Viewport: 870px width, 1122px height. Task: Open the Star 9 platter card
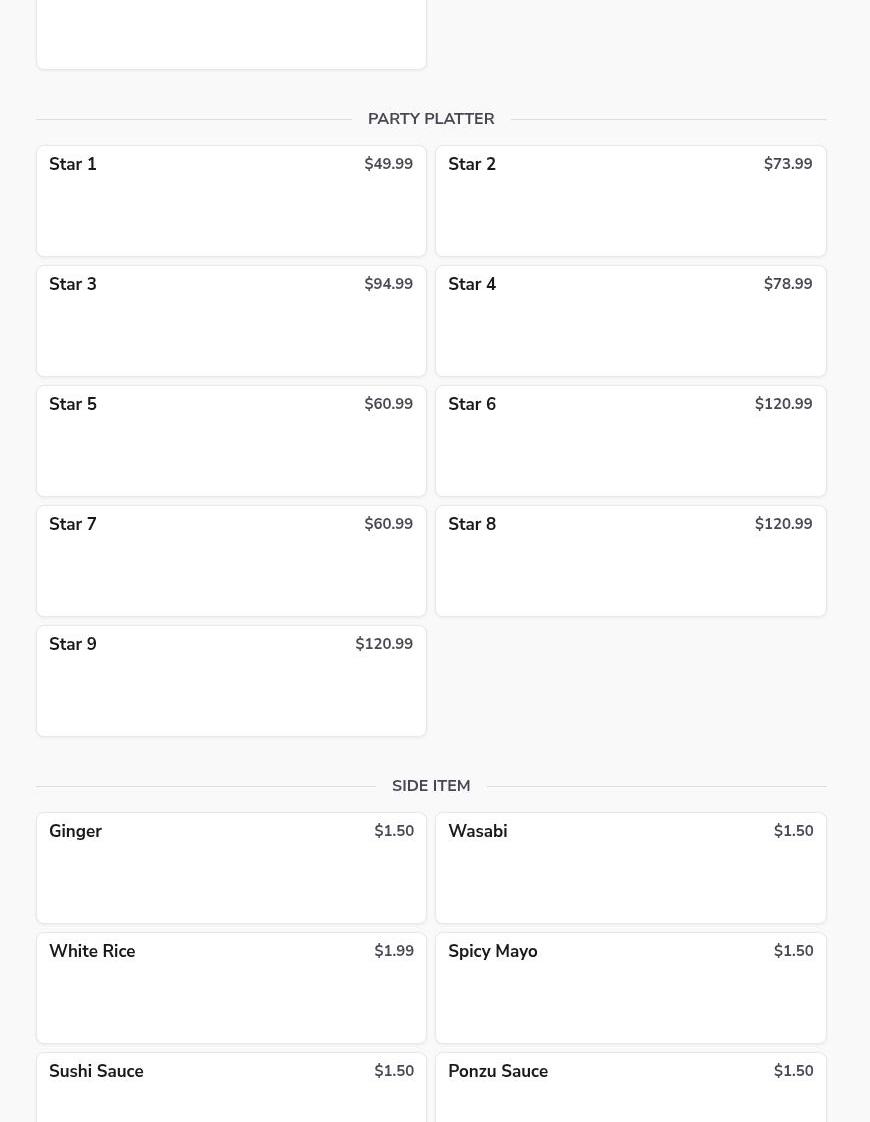(231, 681)
